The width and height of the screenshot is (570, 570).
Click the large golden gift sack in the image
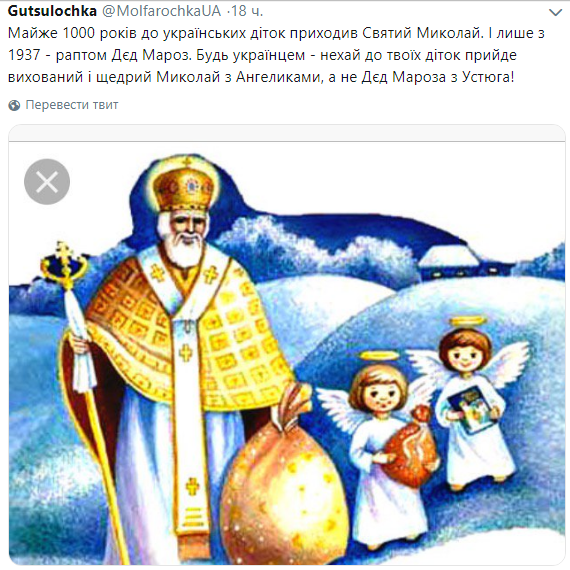[x=285, y=487]
